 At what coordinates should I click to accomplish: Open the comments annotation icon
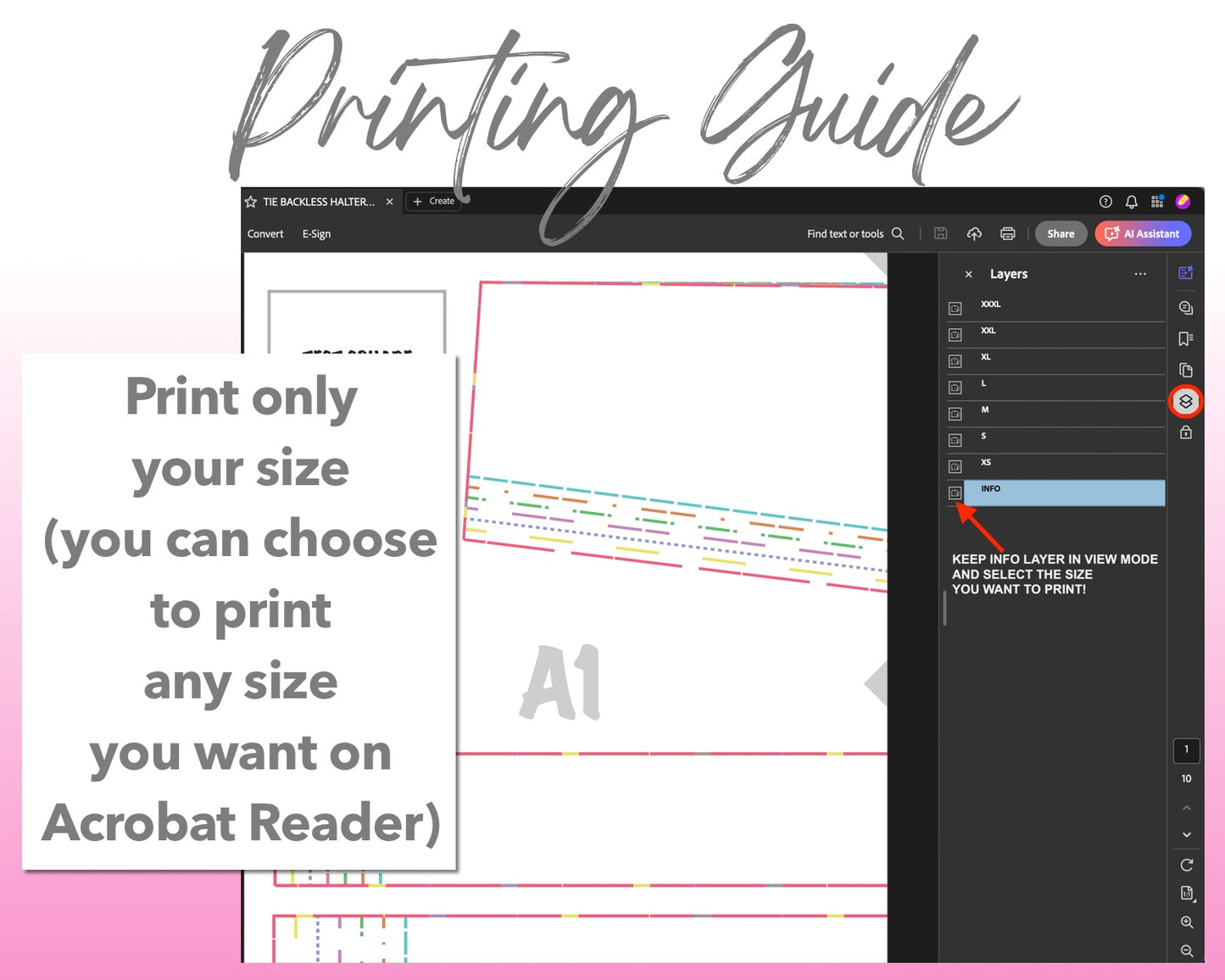pyautogui.click(x=1185, y=307)
